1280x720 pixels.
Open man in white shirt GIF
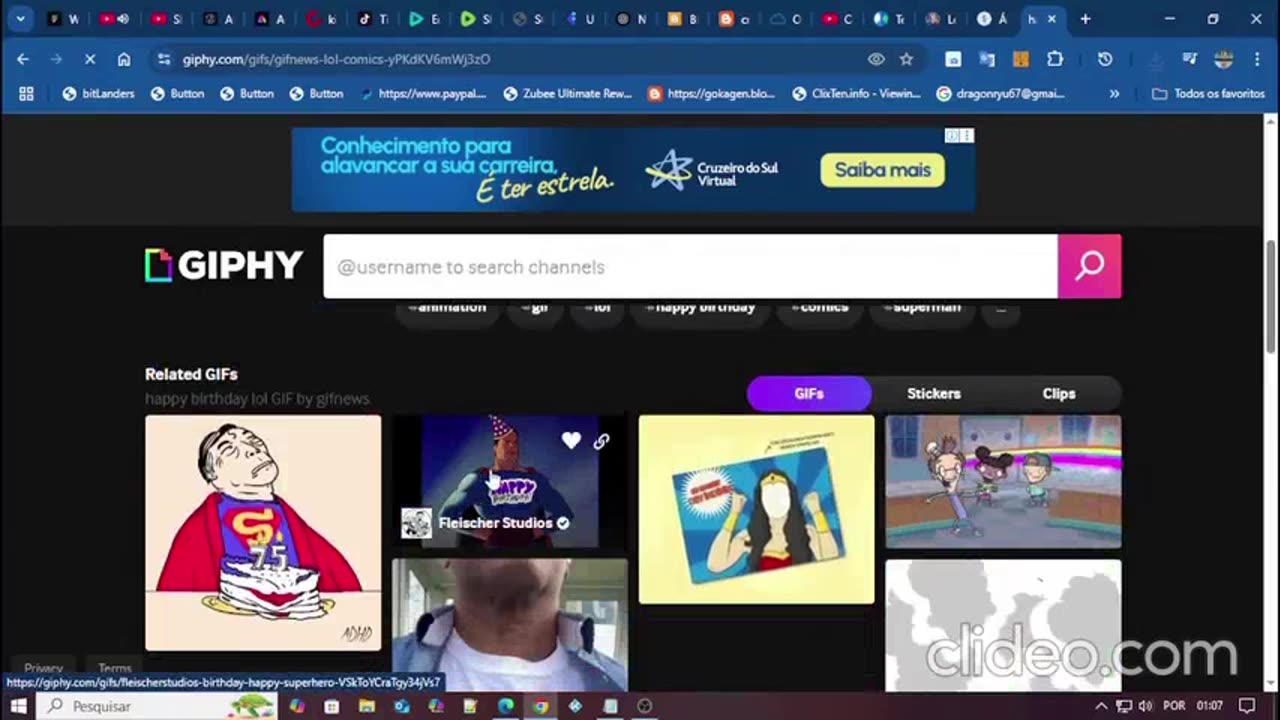tap(510, 625)
